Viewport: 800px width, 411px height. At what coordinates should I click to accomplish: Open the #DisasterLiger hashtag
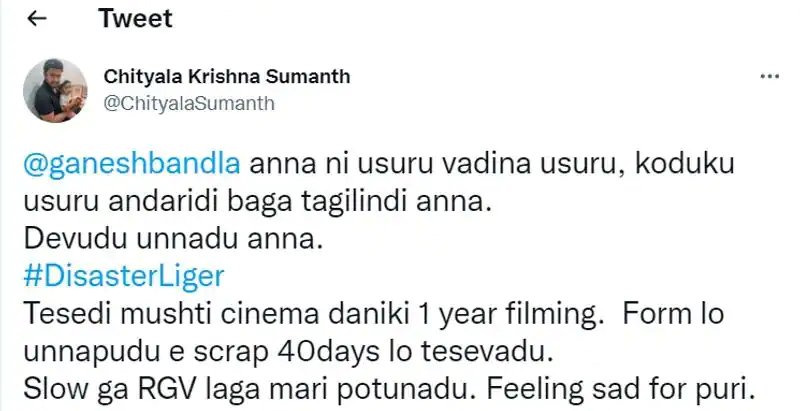(x=124, y=276)
